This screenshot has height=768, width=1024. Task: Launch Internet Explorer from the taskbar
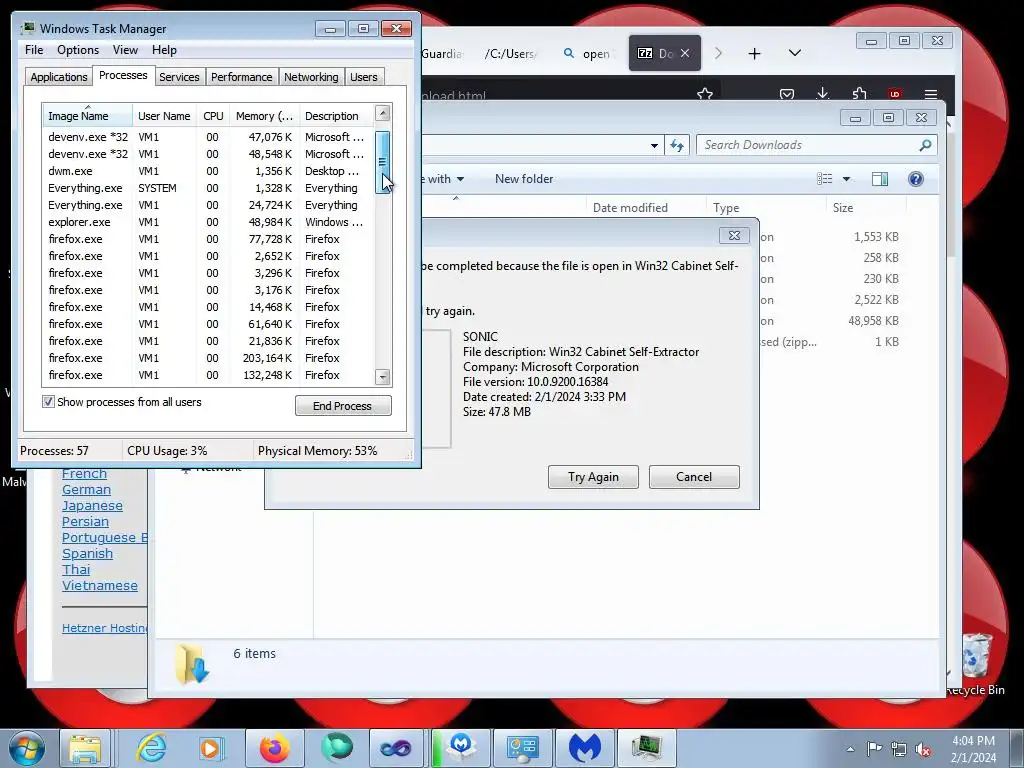point(151,748)
